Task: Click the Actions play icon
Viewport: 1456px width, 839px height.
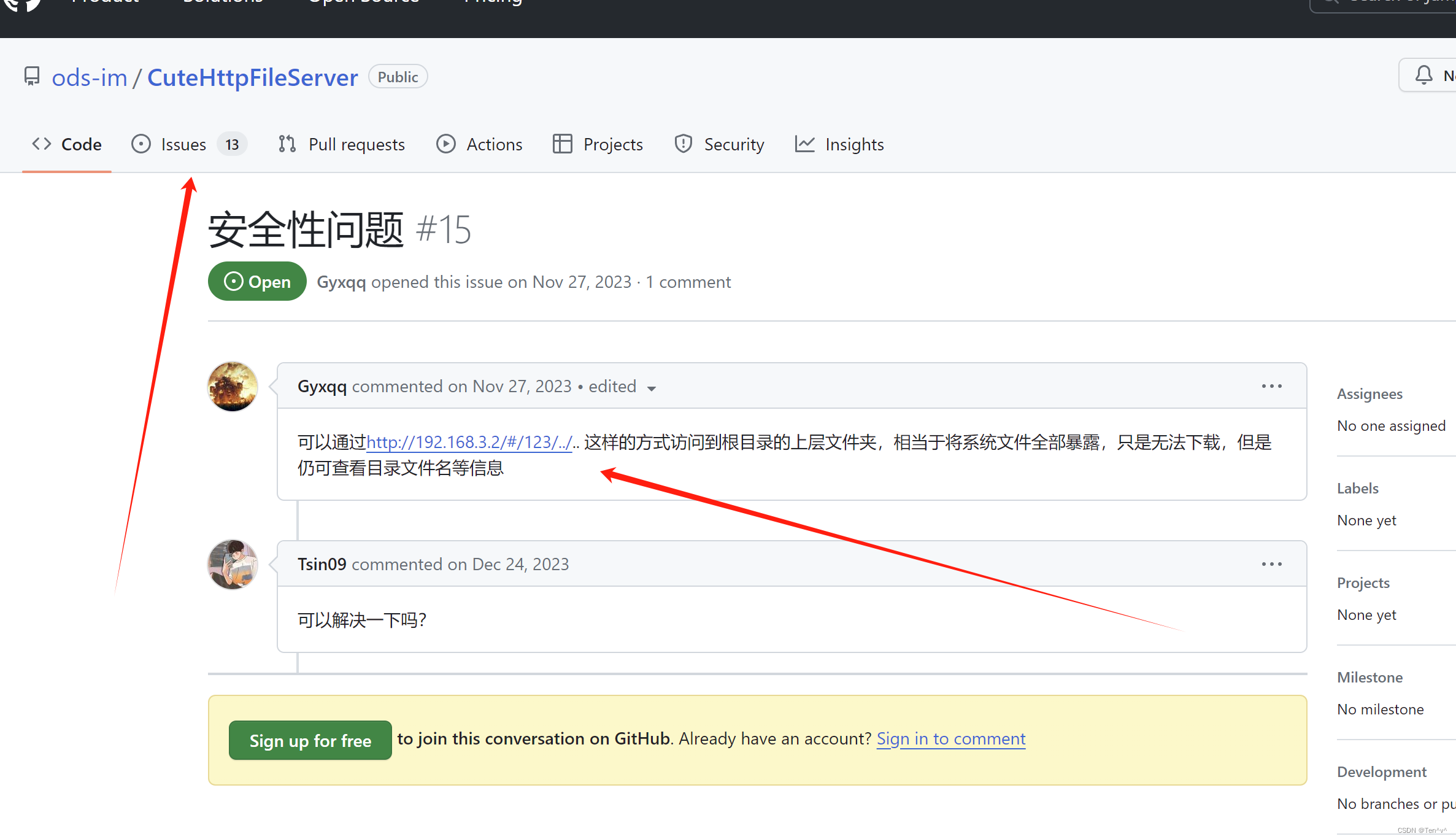Action: click(446, 144)
